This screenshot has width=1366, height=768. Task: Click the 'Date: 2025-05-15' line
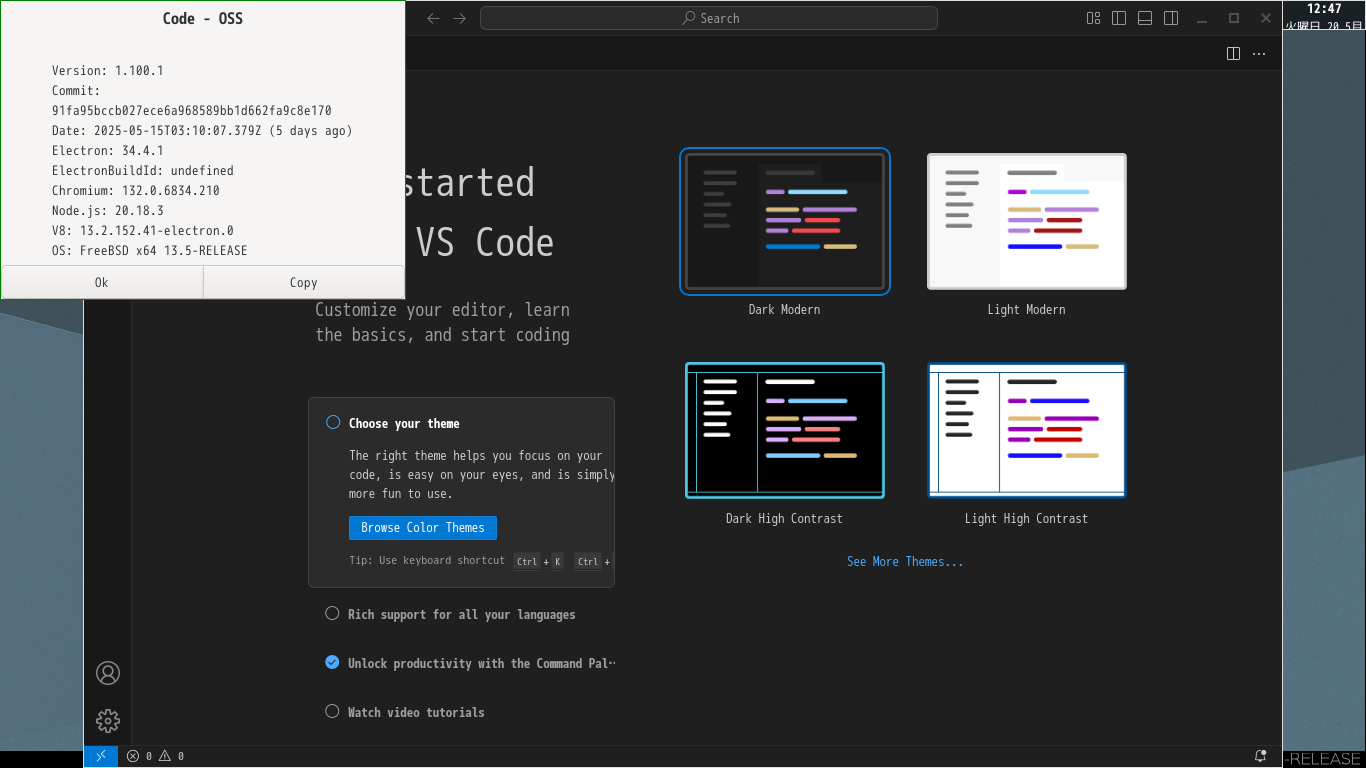202,131
